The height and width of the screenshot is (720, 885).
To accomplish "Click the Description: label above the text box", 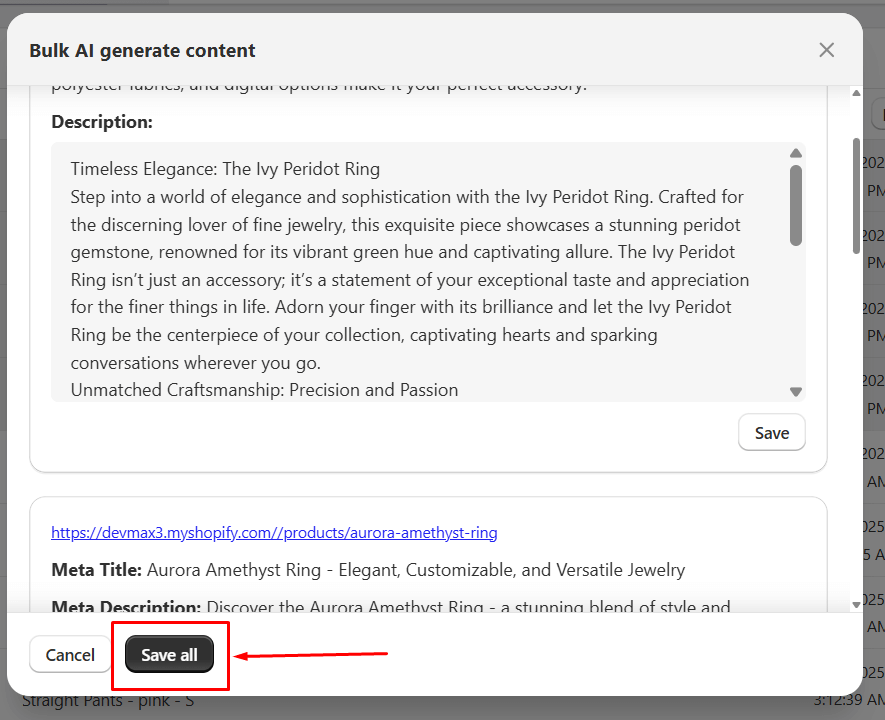I will (92, 121).
